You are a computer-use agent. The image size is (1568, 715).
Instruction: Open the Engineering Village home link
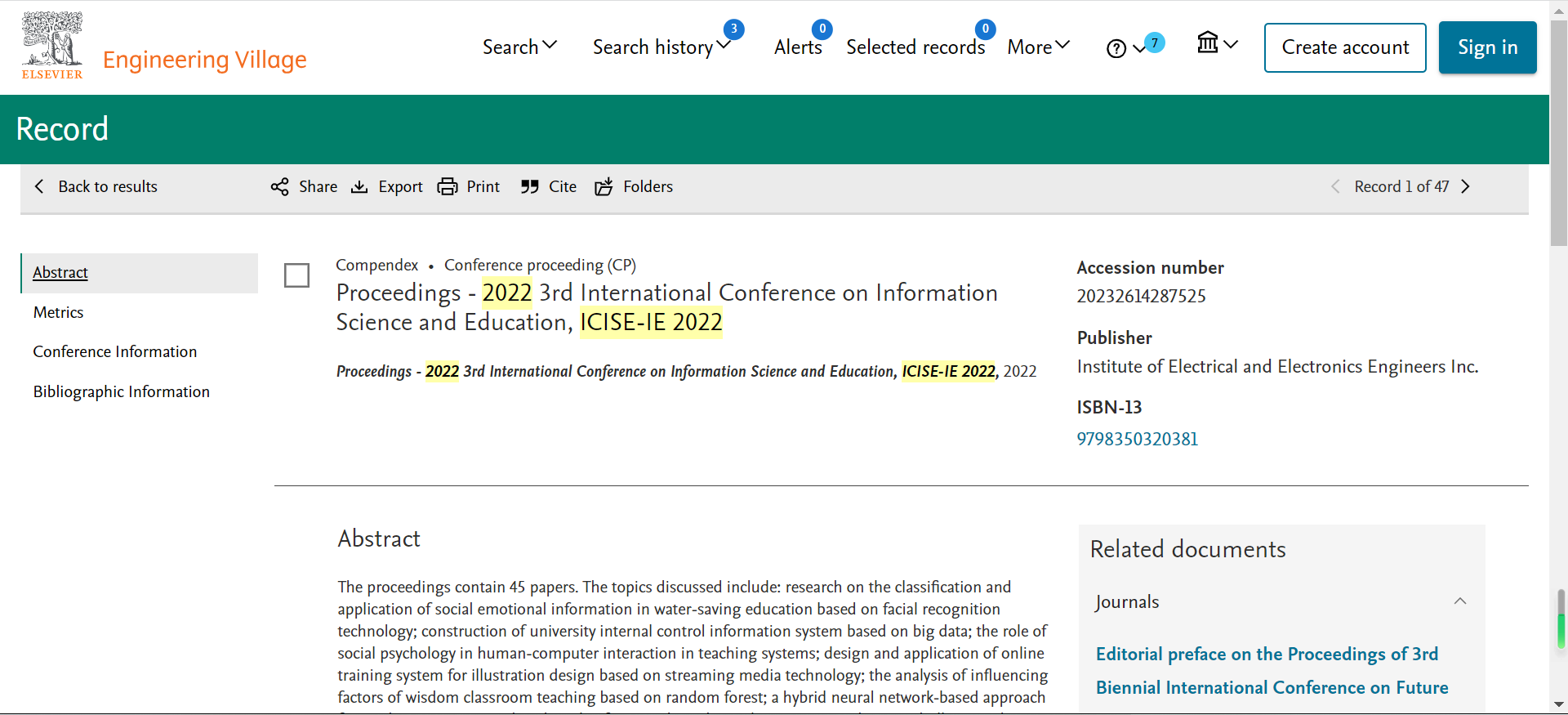(204, 60)
